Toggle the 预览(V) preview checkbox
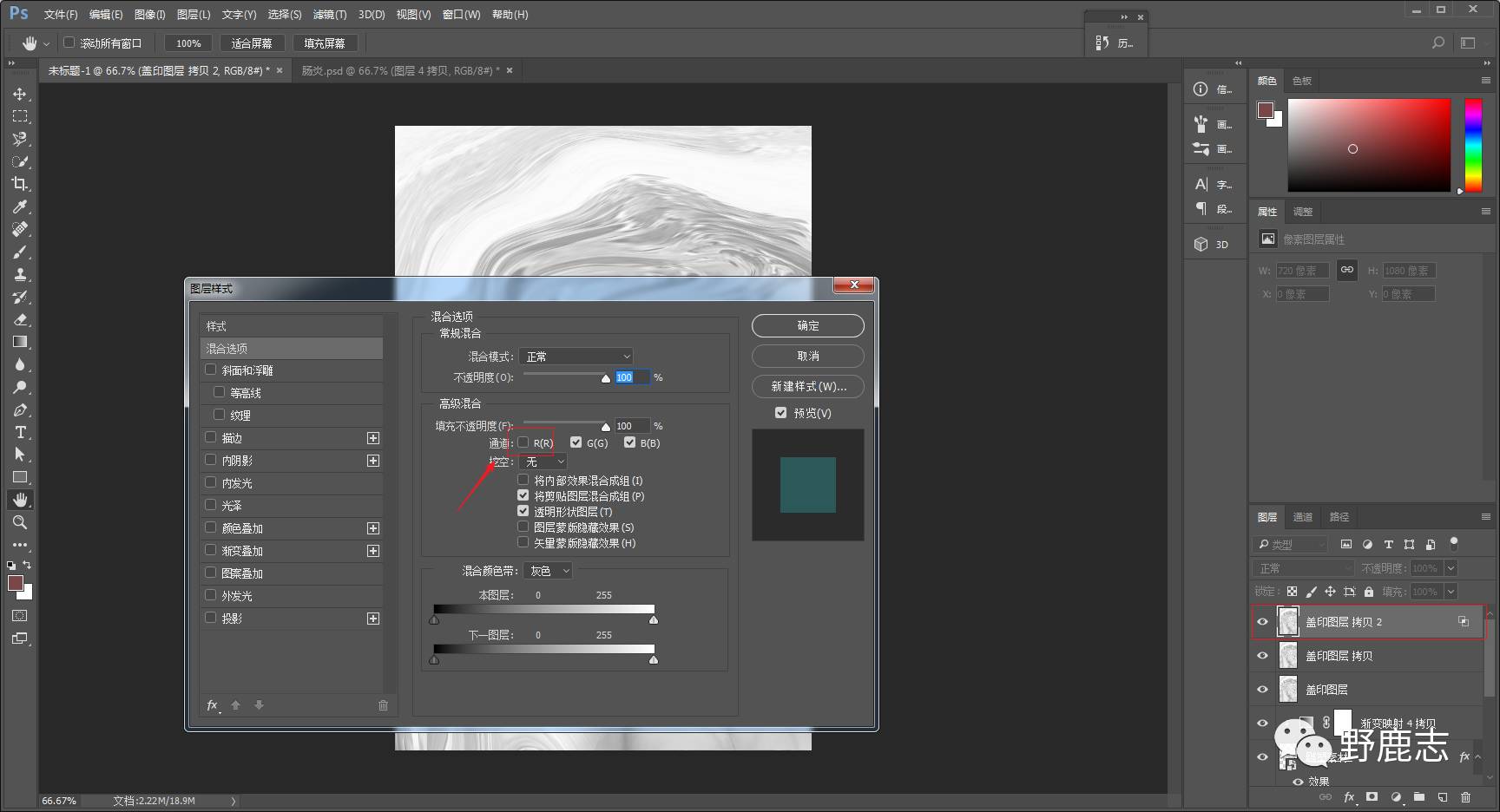Image resolution: width=1500 pixels, height=812 pixels. click(781, 413)
